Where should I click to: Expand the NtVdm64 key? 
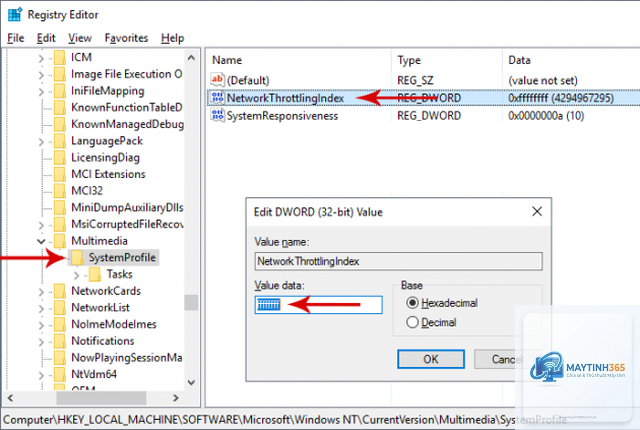click(x=41, y=375)
